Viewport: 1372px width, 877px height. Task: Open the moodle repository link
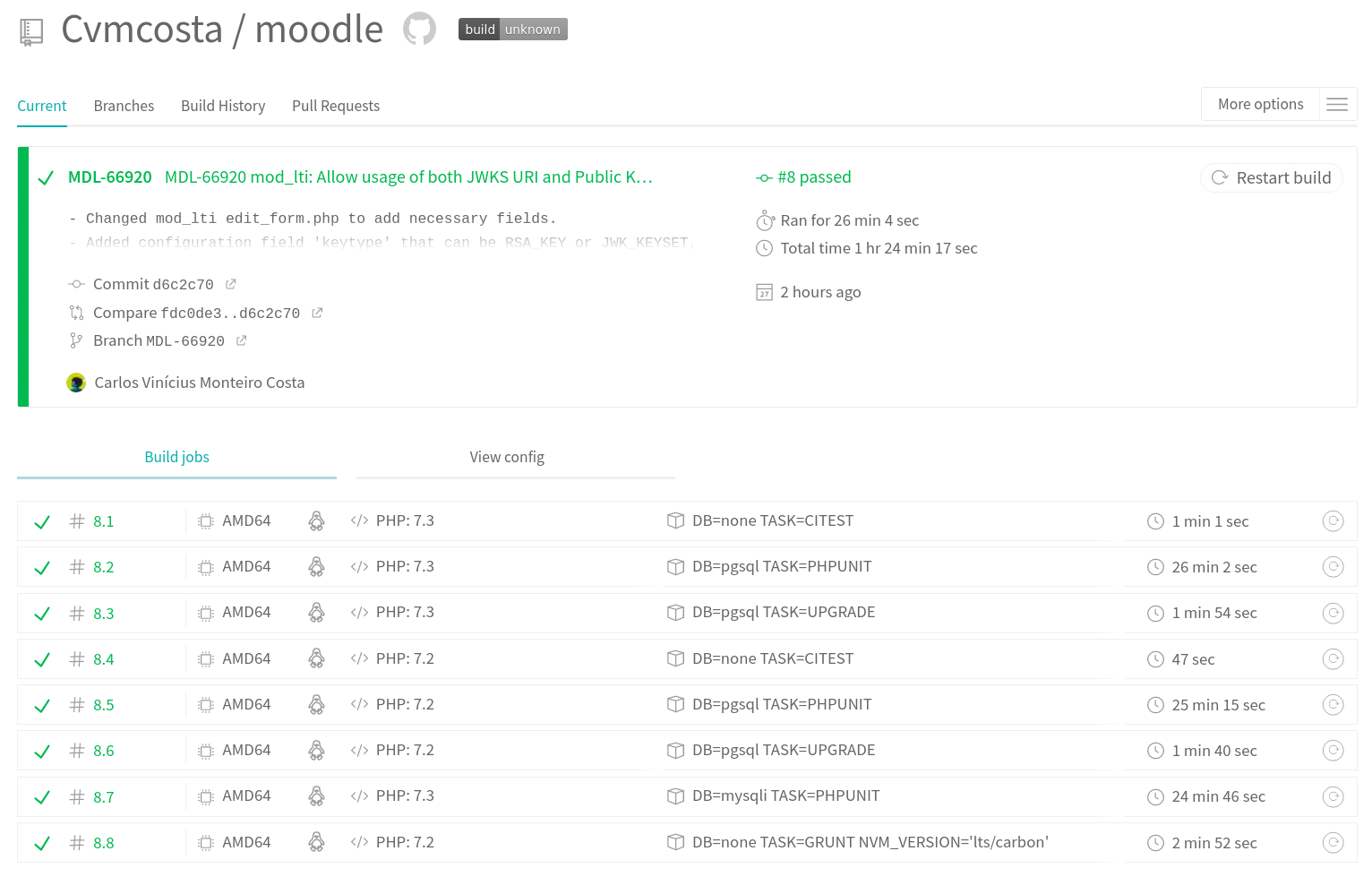pos(319,30)
